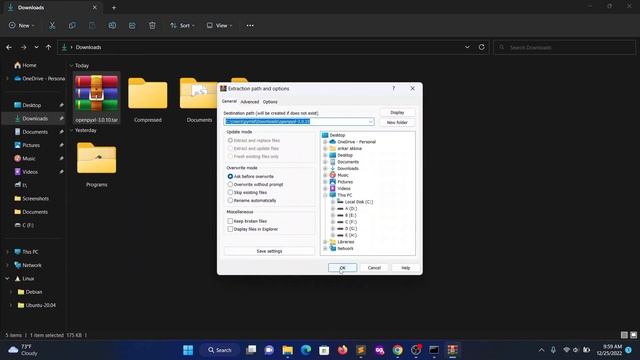Select the Downloads Explorer tab
This screenshot has height=360, width=640.
pyautogui.click(x=51, y=7)
